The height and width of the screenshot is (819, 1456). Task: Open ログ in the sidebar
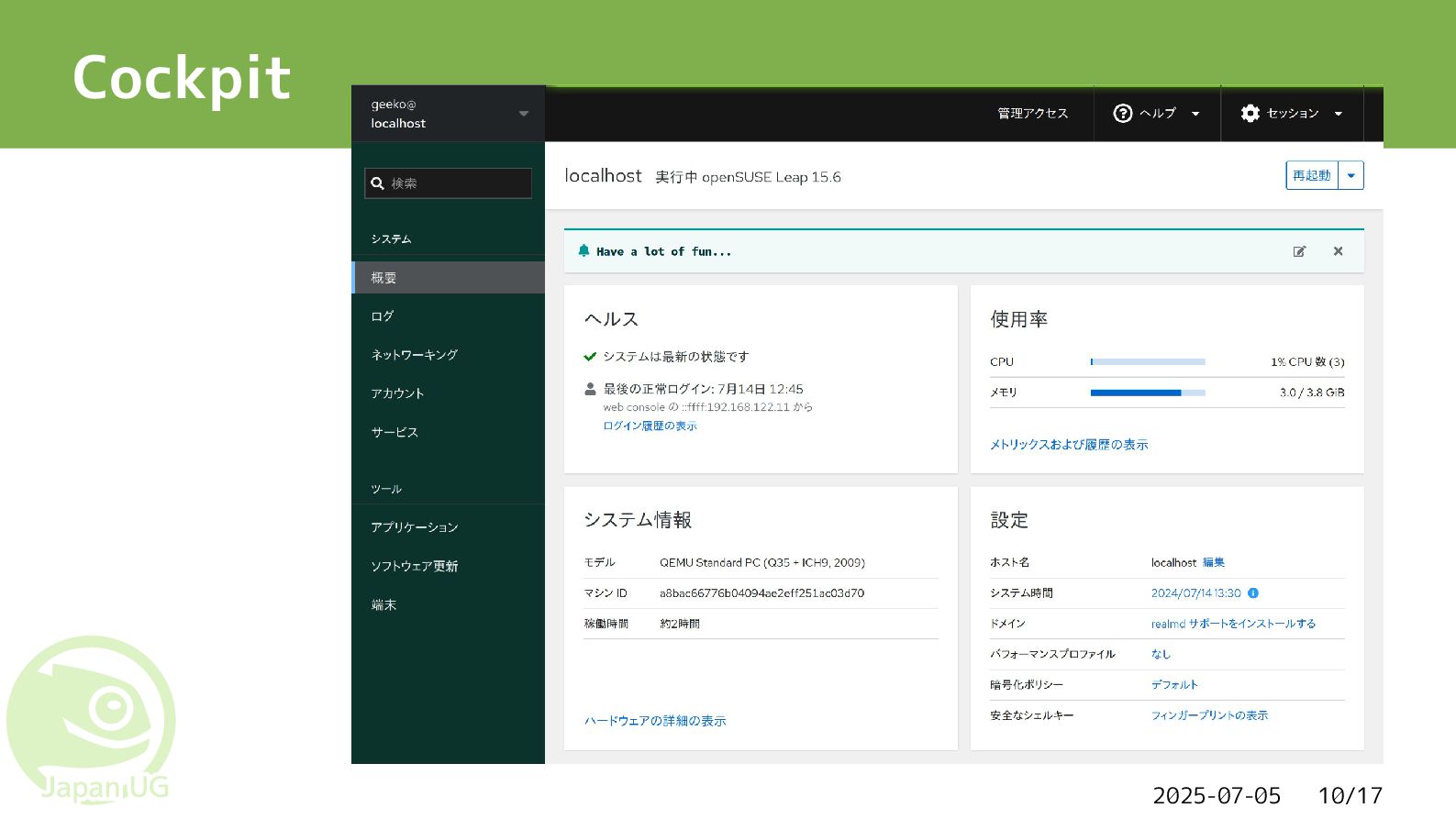(448, 316)
